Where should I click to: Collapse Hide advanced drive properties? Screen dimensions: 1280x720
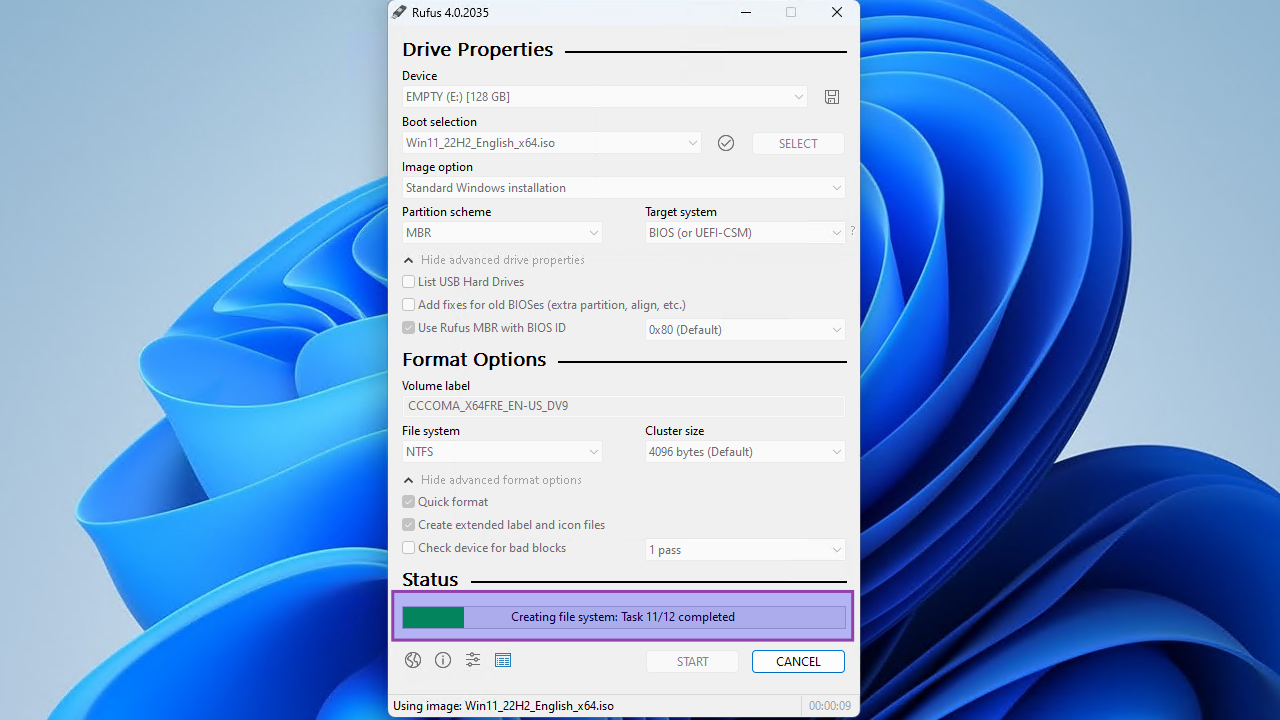point(494,260)
